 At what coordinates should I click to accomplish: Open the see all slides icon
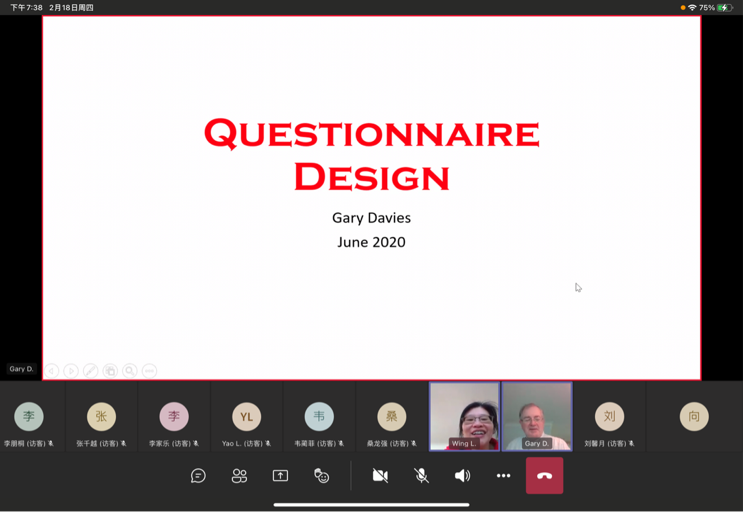pyautogui.click(x=110, y=371)
